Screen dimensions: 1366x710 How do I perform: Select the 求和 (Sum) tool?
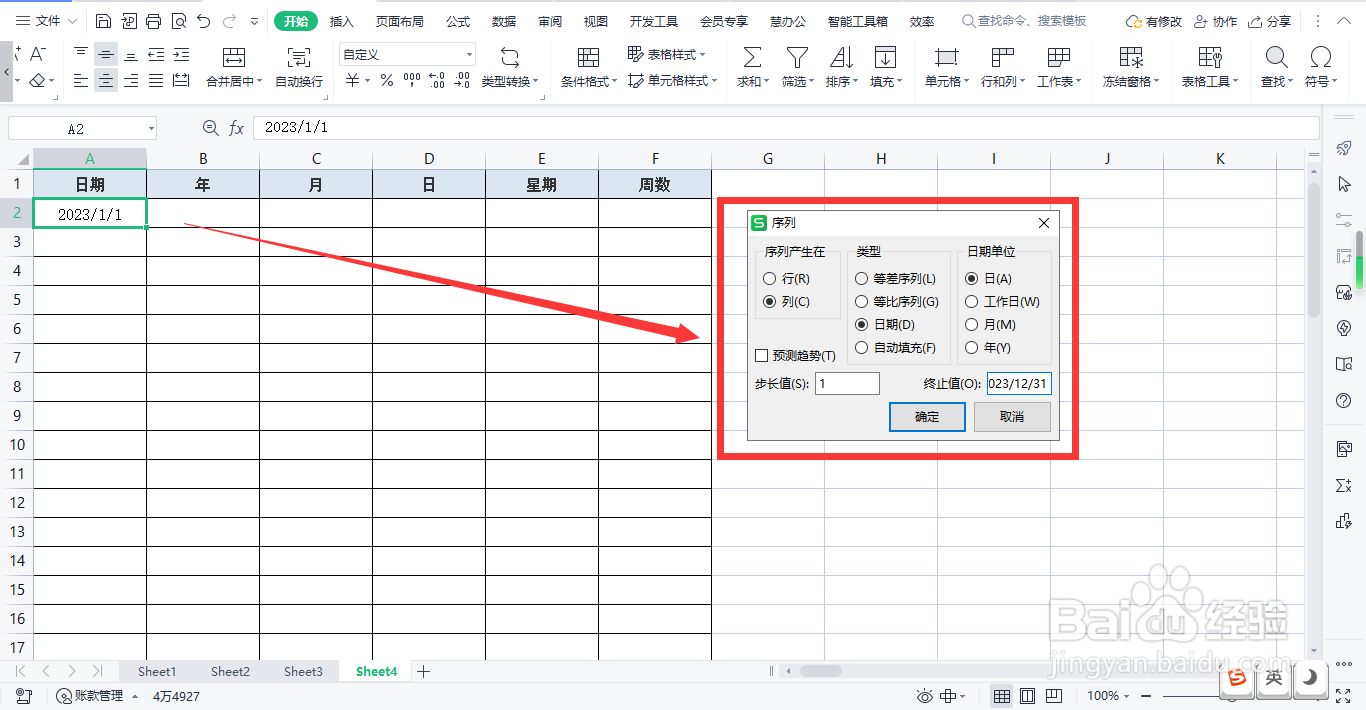[751, 66]
